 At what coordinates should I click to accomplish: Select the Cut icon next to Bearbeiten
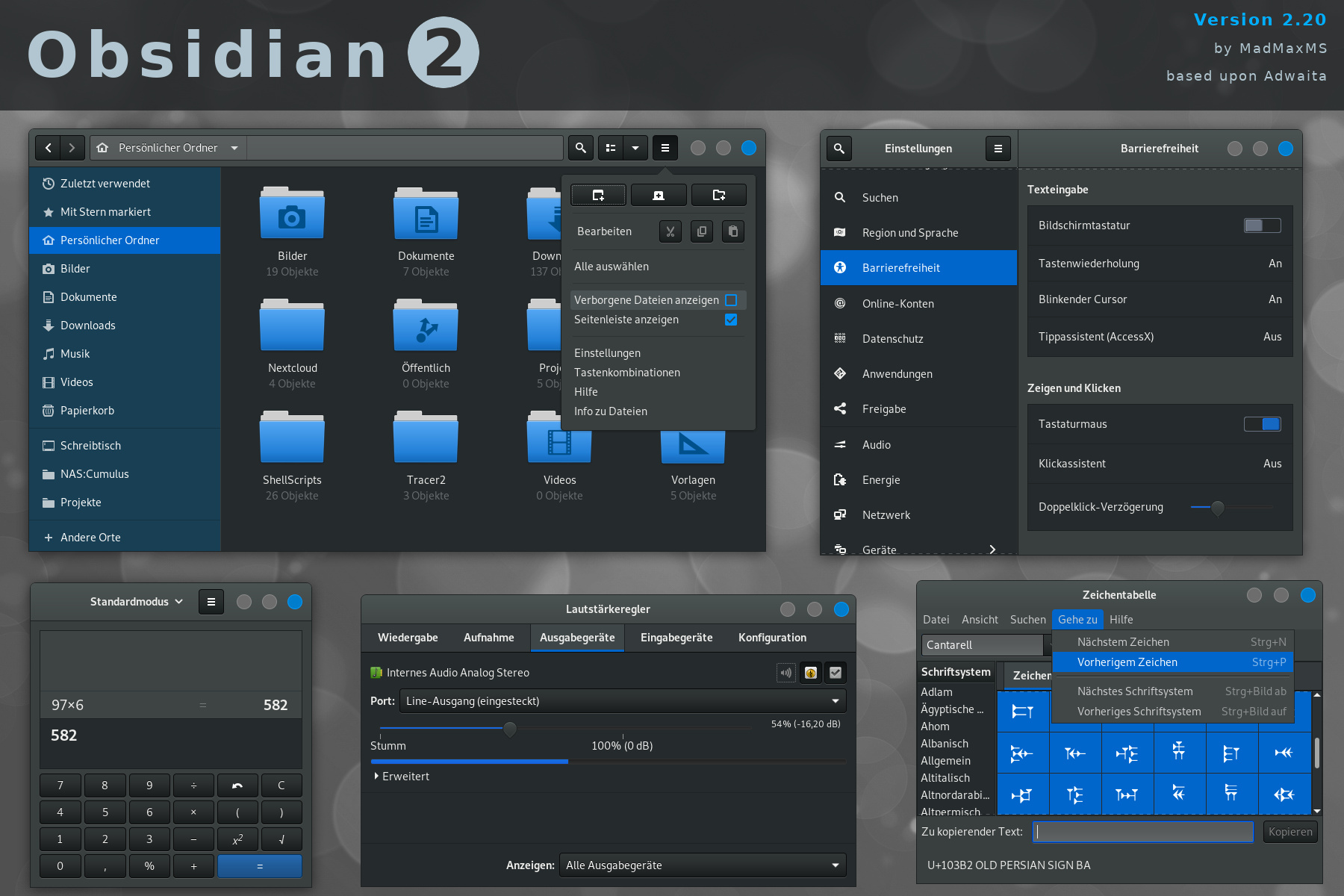point(670,231)
